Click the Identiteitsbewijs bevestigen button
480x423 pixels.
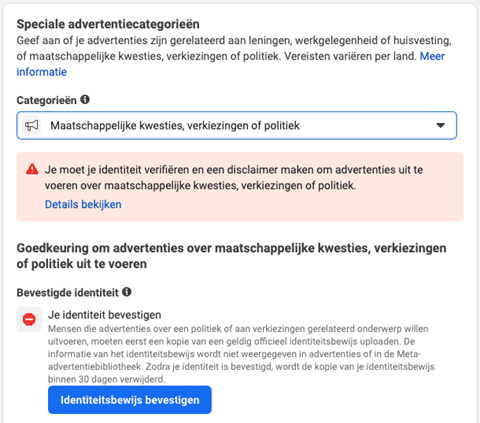tap(130, 400)
